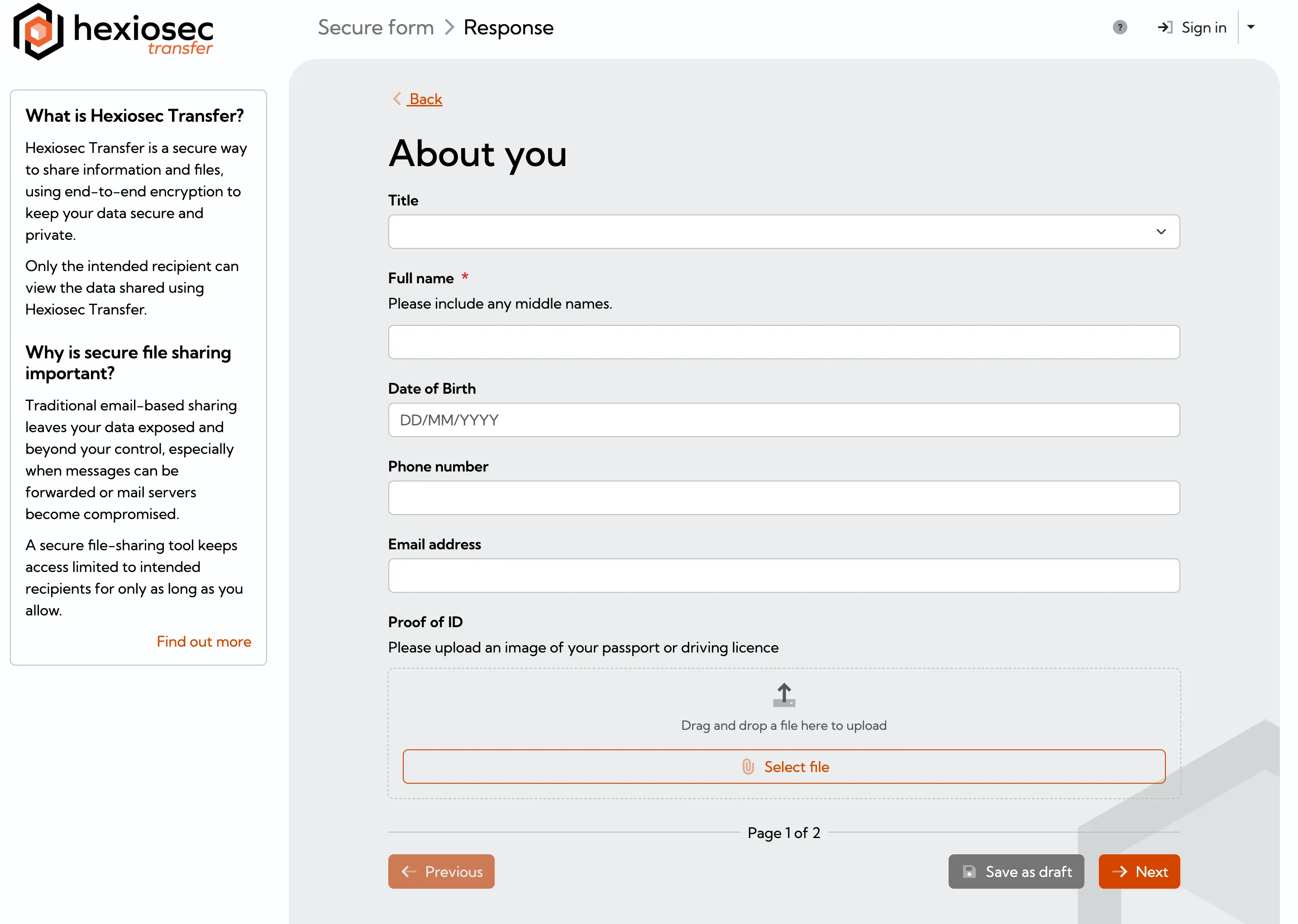Screen dimensions: 1298x924
Task: Click the Sign in button
Action: [x=1192, y=27]
